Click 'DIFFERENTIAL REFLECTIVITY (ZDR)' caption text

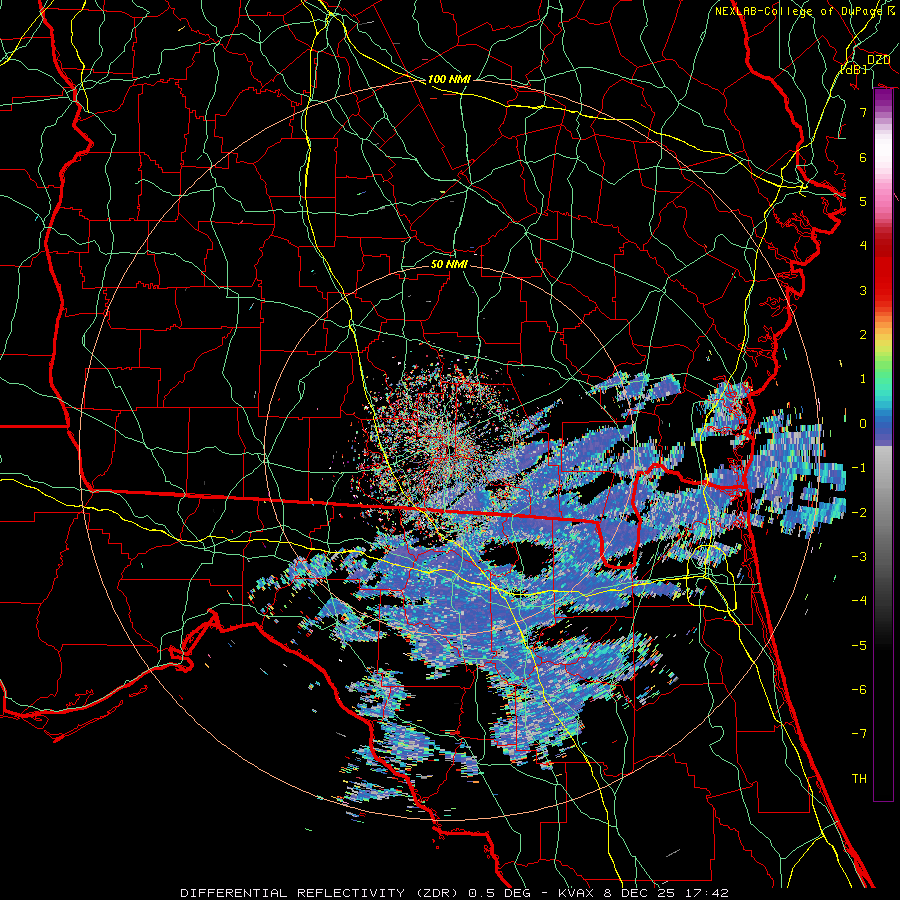(x=320, y=893)
